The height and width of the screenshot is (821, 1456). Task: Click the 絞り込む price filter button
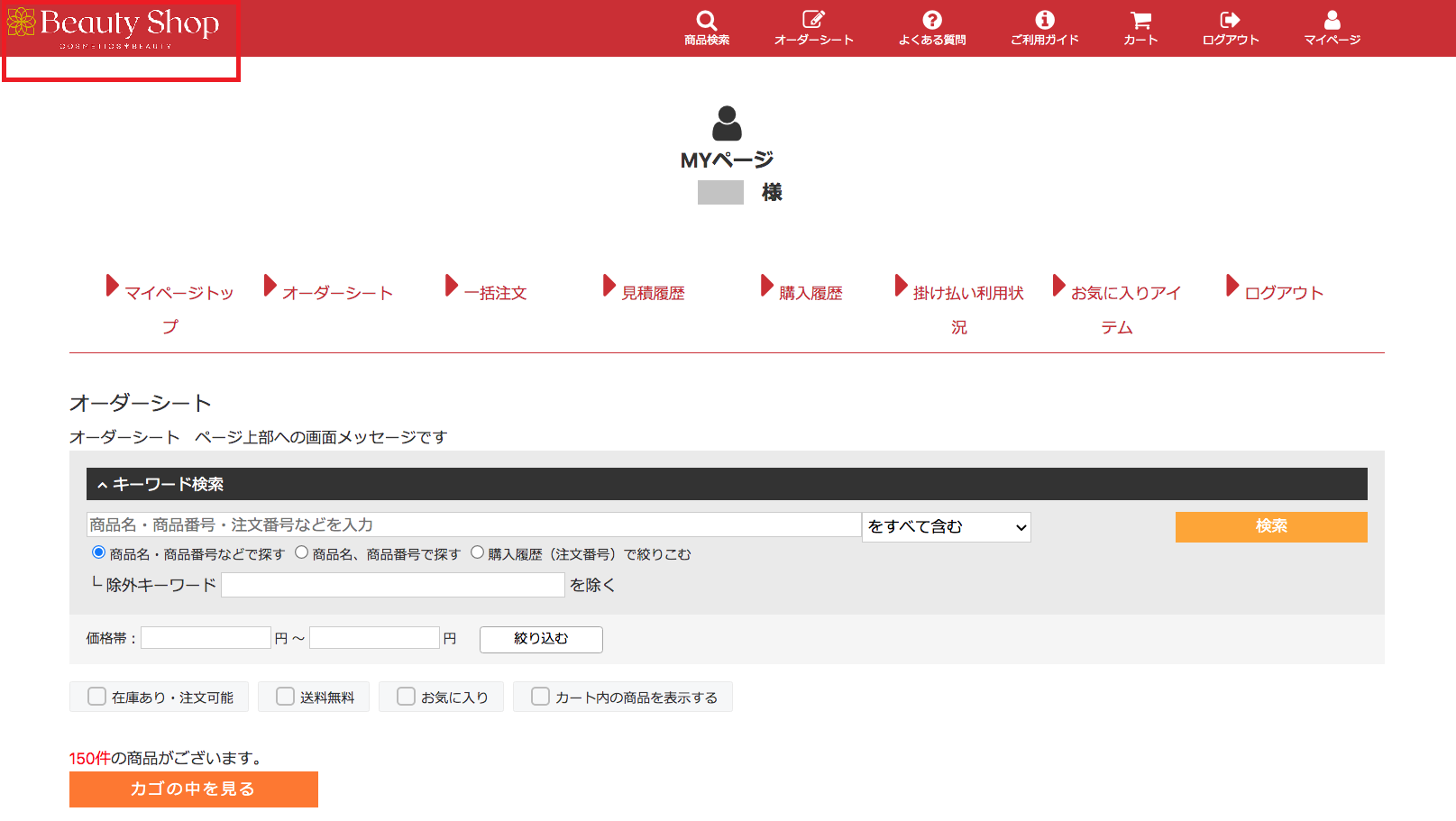(x=541, y=639)
